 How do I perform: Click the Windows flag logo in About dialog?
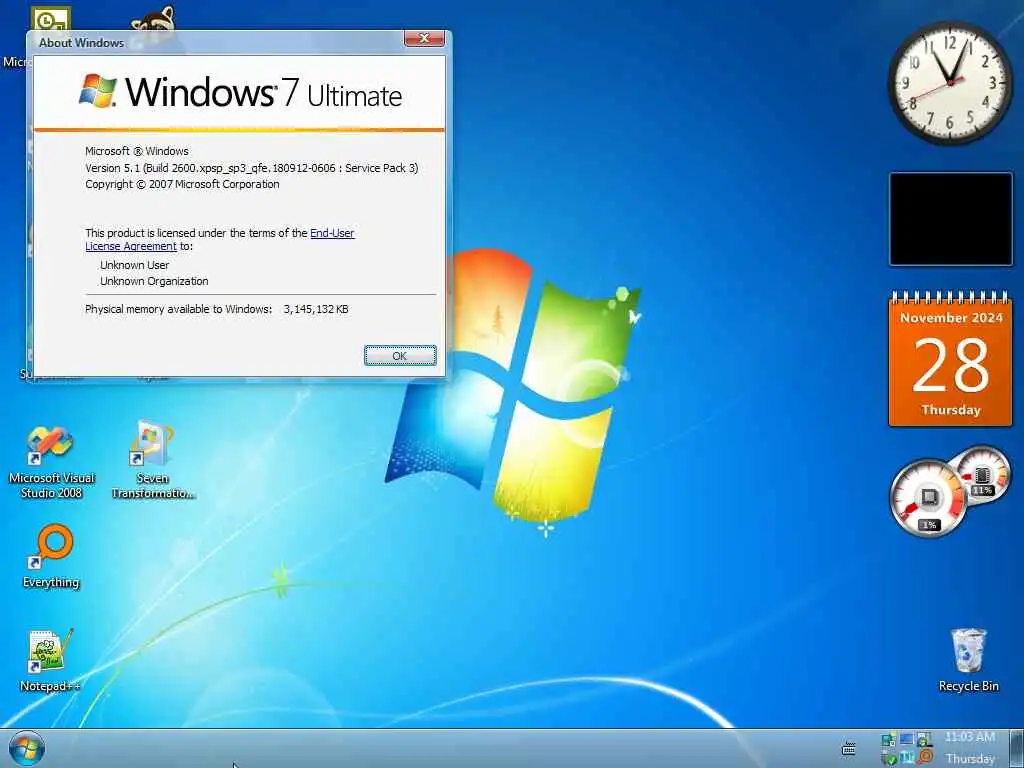tap(98, 91)
